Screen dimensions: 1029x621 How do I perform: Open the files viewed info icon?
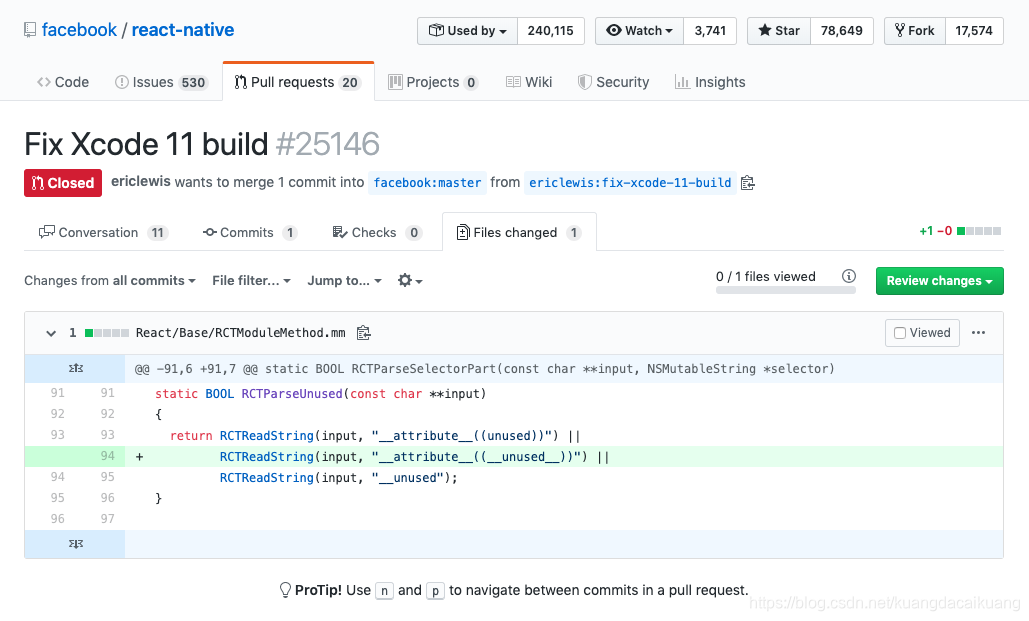point(849,276)
